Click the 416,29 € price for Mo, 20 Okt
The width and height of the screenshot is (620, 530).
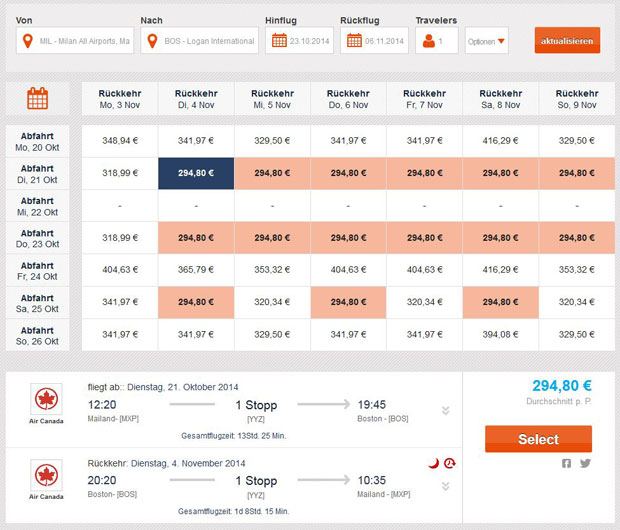500,141
